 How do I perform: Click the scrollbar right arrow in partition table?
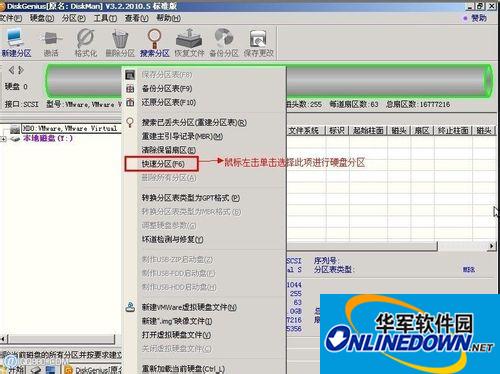(492, 246)
